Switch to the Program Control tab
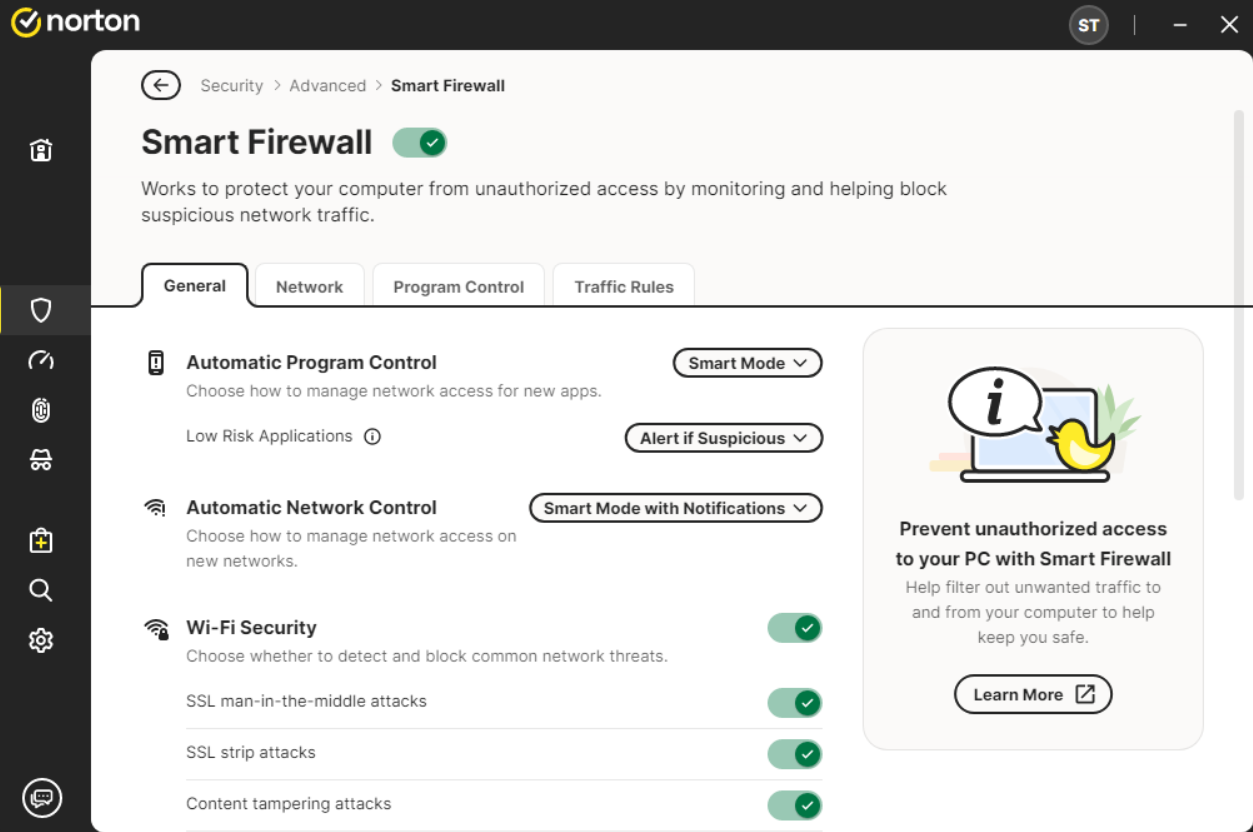This screenshot has width=1253, height=832. point(458,286)
